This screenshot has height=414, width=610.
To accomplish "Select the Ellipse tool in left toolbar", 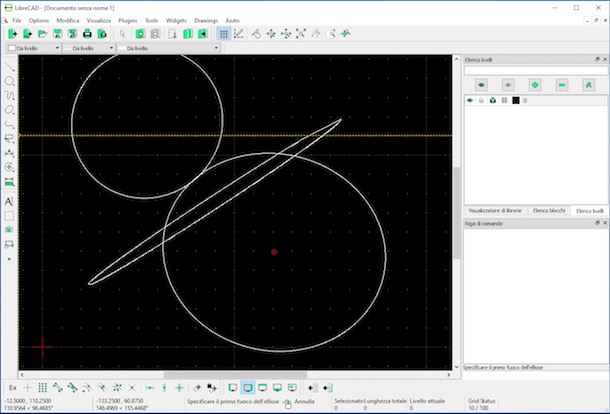I will point(9,110).
